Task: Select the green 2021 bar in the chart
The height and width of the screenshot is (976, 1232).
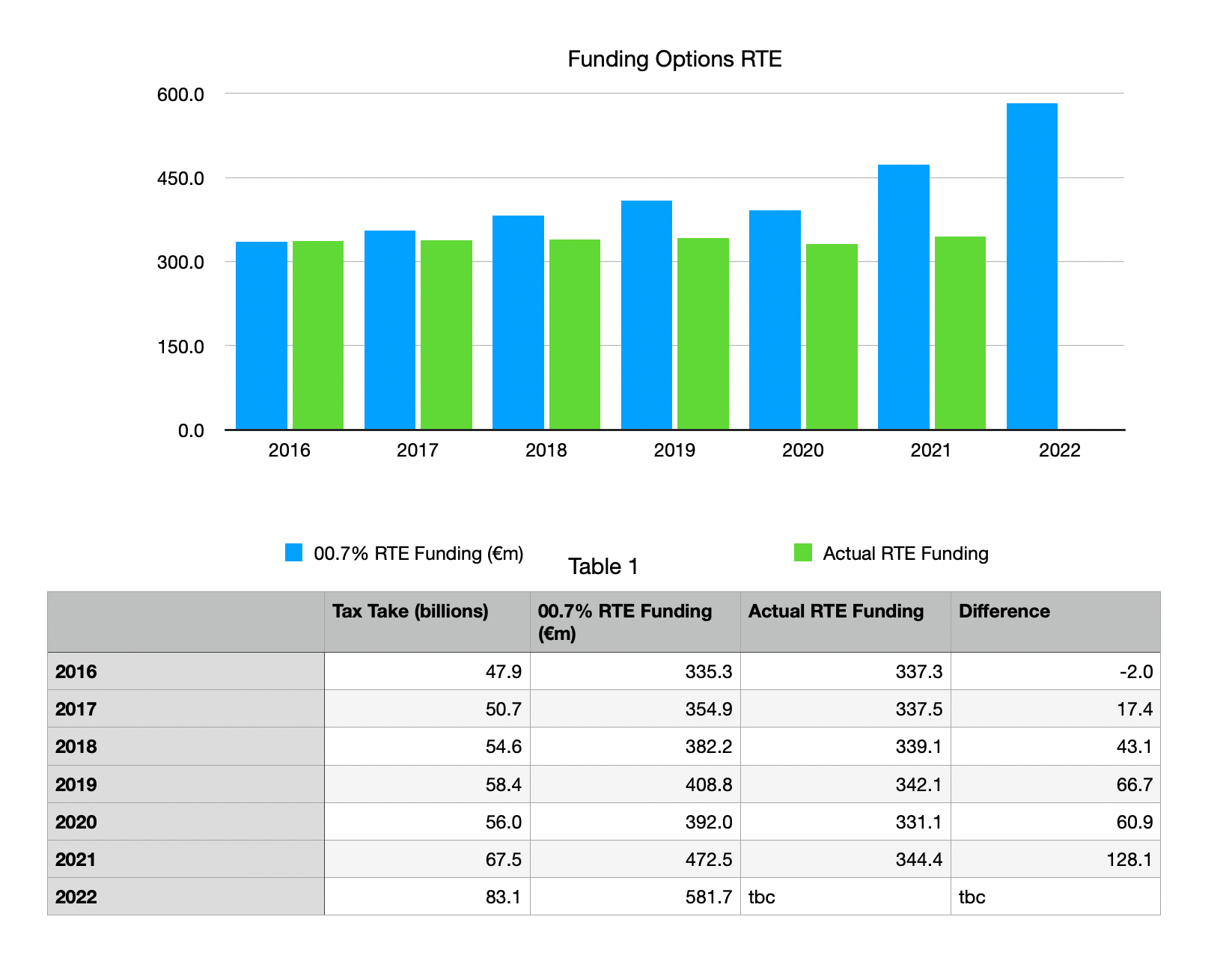Action: [x=960, y=333]
